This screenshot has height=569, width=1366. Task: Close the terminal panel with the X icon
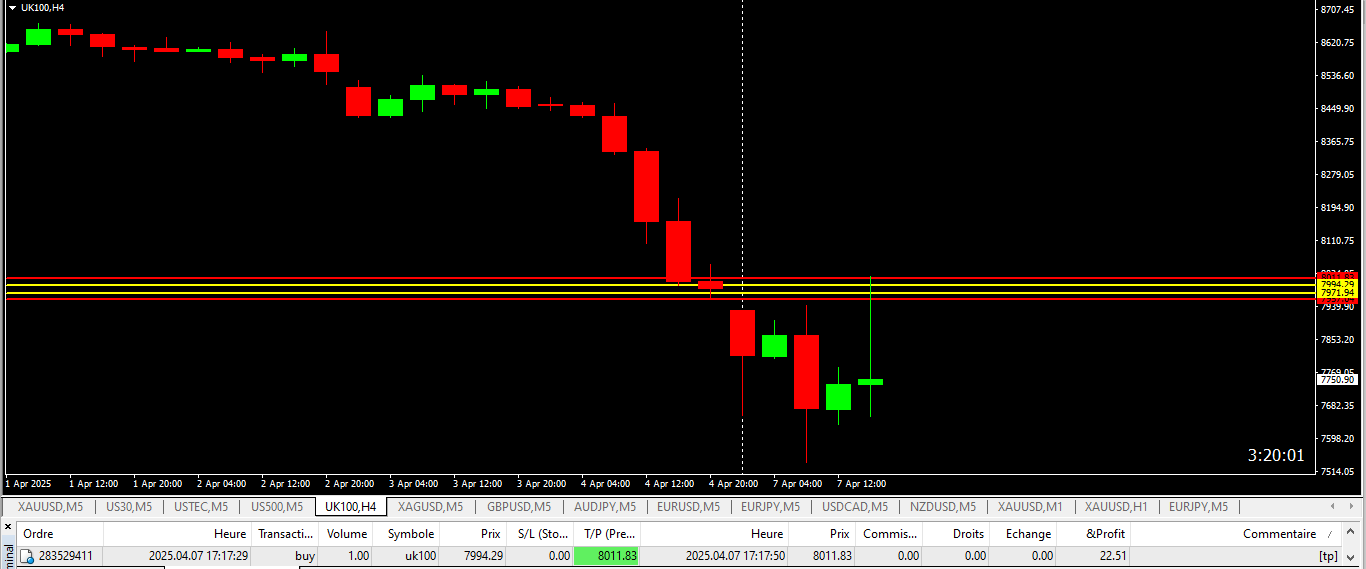pos(8,526)
